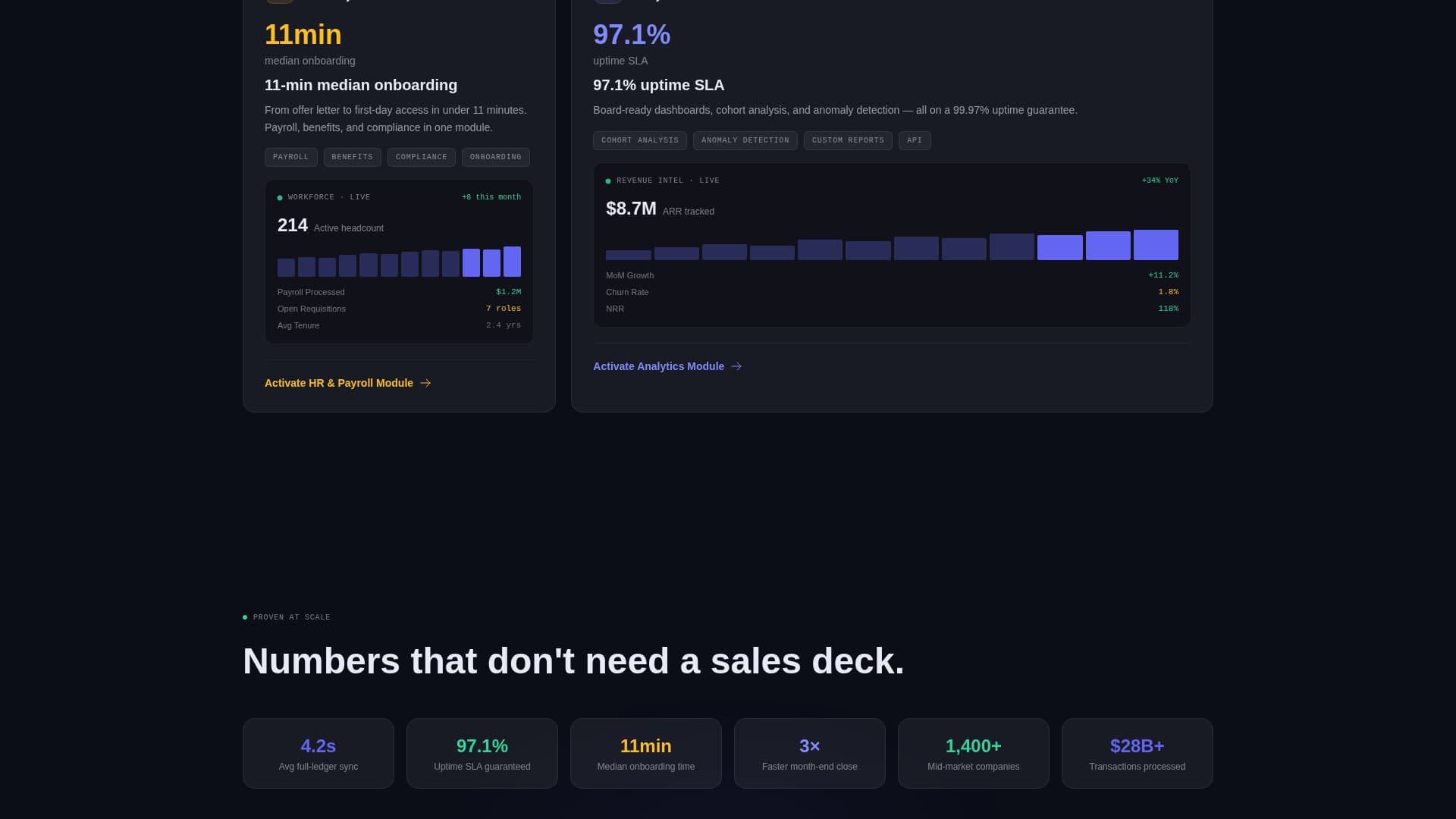Click the 'WORKFORCE · LIVE' label
This screenshot has width=1456, height=819.
click(x=329, y=197)
